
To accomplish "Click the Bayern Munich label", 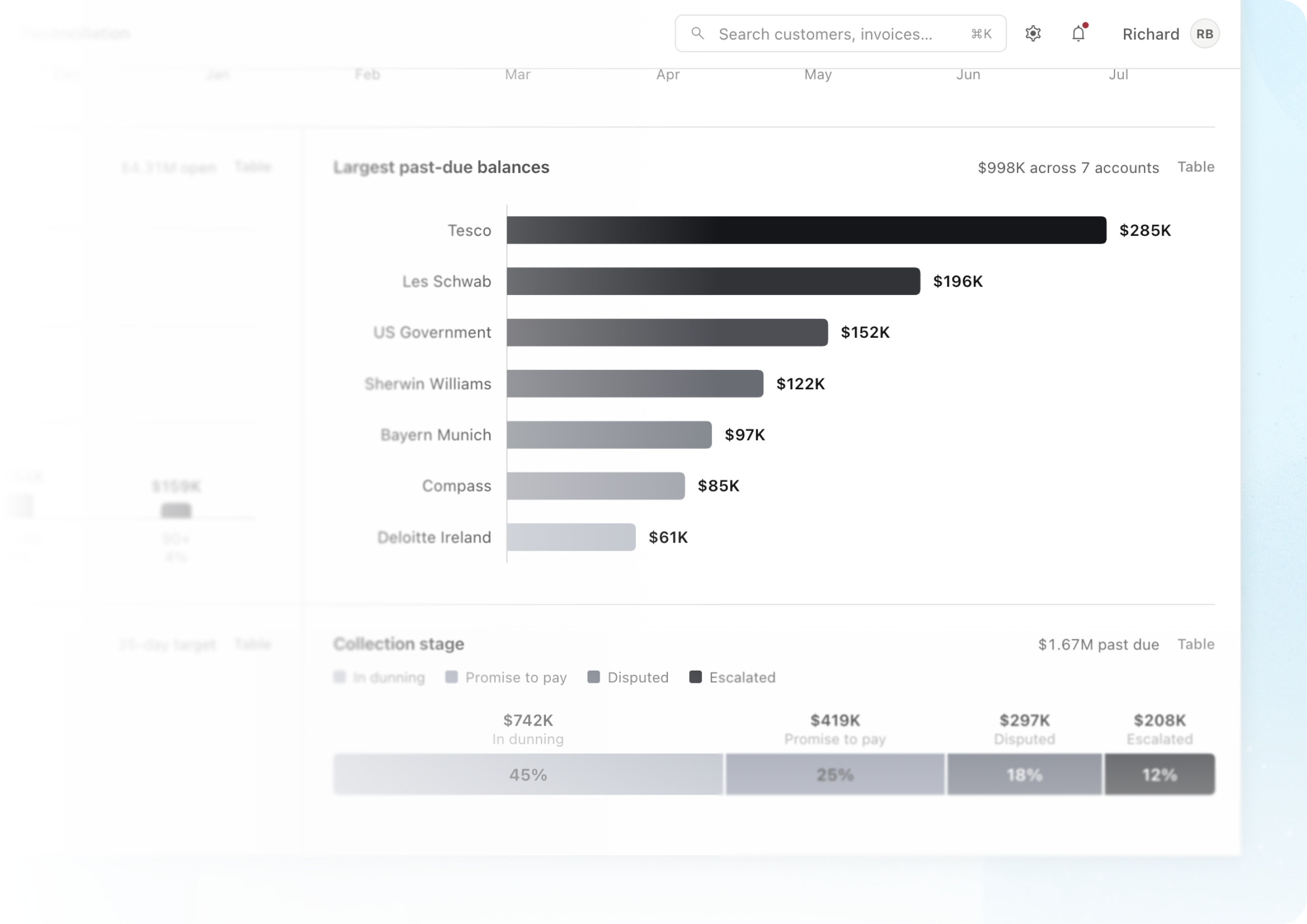I will coord(435,435).
